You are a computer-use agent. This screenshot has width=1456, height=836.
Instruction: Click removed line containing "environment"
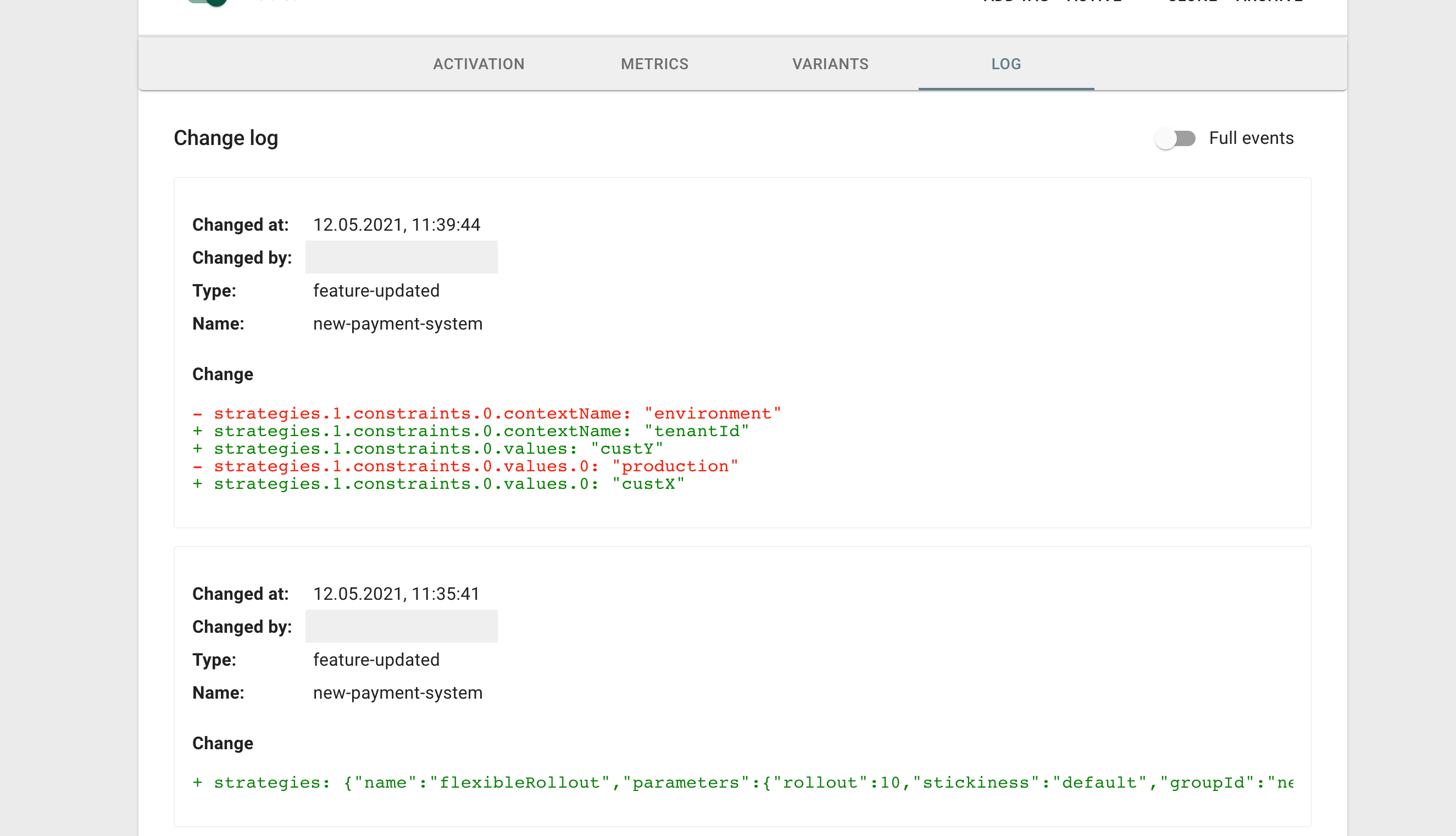pyautogui.click(x=486, y=414)
